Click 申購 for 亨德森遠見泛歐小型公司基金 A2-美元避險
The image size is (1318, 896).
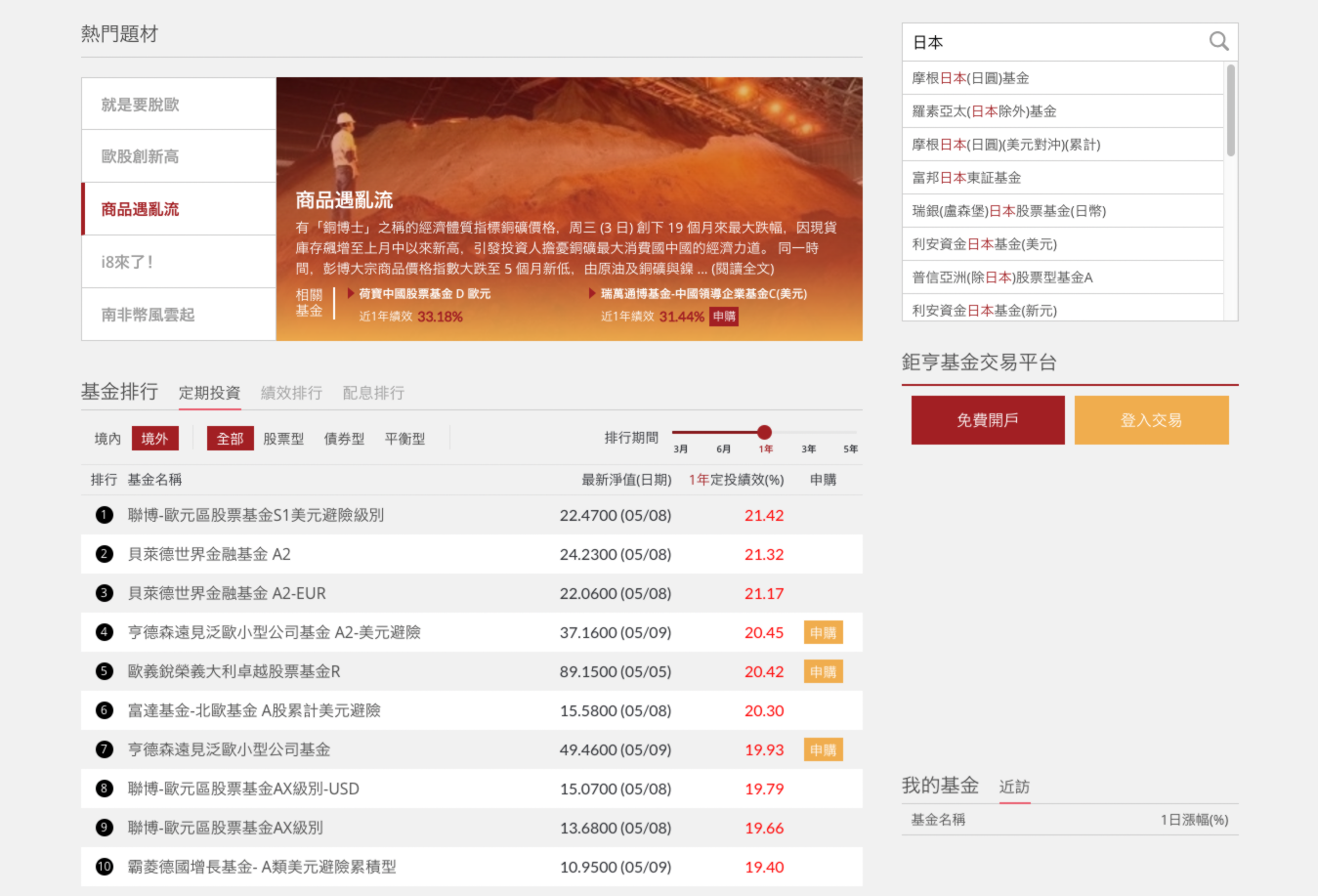(823, 632)
